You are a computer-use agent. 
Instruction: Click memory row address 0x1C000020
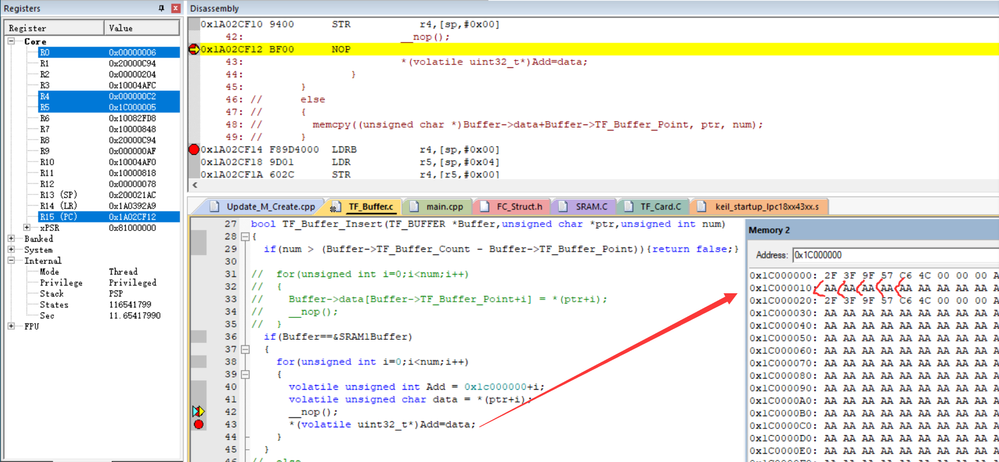coord(784,301)
